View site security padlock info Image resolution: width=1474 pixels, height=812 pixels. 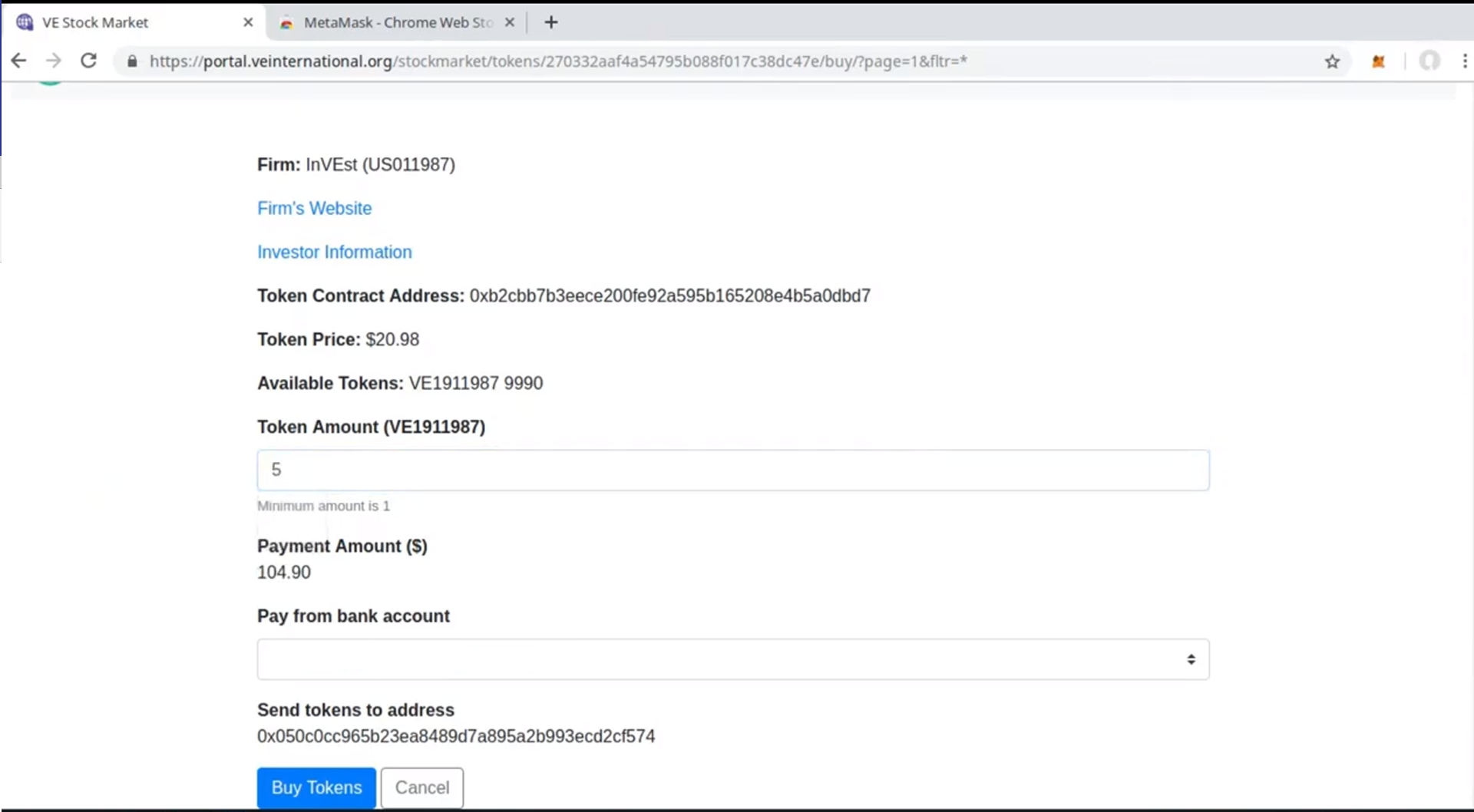(132, 61)
